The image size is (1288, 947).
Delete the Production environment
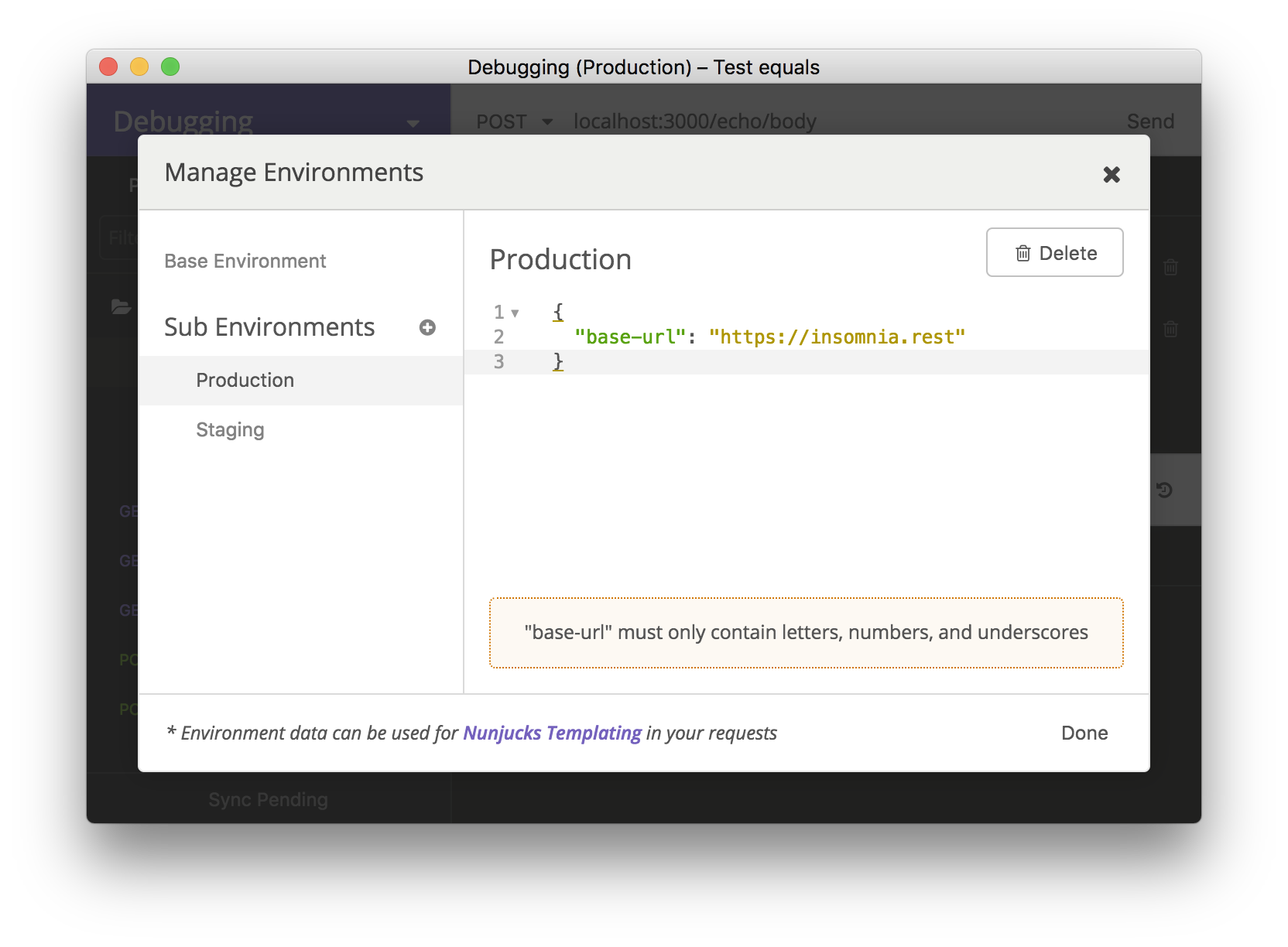[1054, 253]
